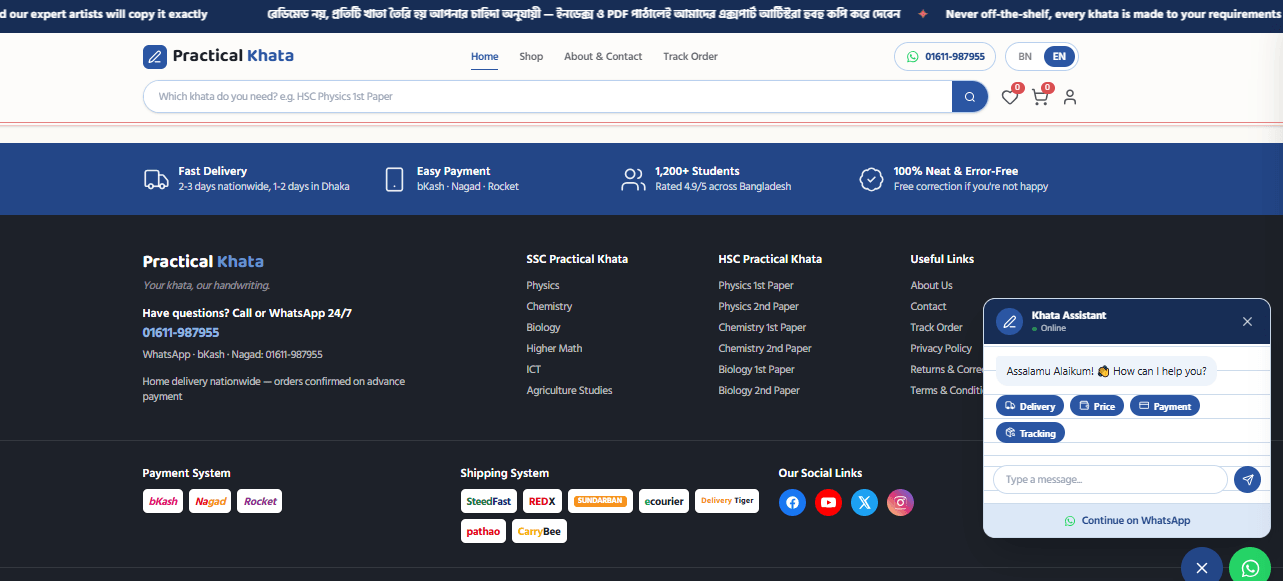Open Higher Math footer link

pyautogui.click(x=554, y=349)
